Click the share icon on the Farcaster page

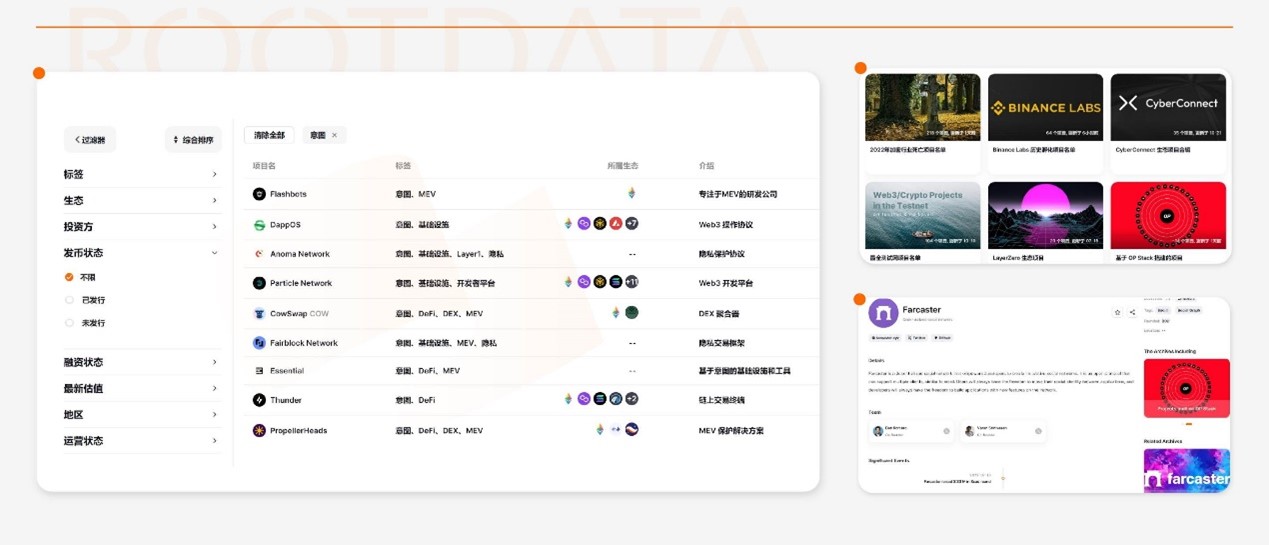coord(1132,312)
